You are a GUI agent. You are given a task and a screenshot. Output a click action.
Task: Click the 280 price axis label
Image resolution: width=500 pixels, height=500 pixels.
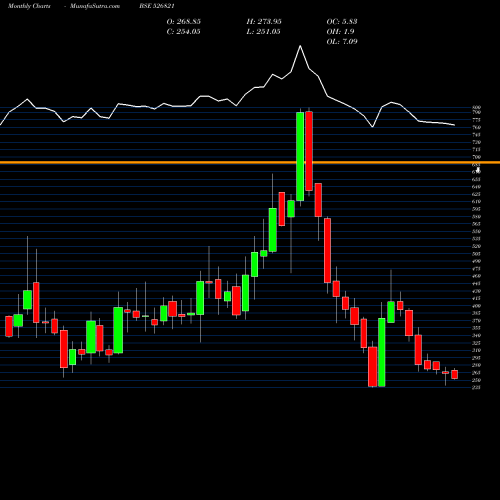point(476,365)
